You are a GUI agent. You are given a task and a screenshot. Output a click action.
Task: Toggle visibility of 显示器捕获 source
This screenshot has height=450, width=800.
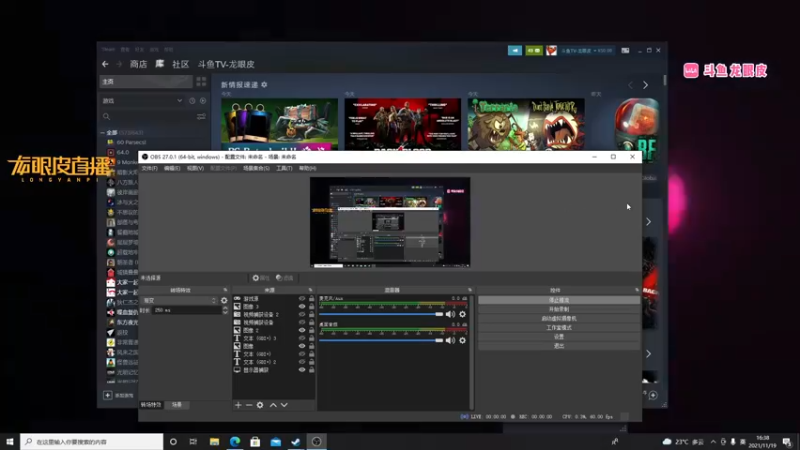point(302,370)
